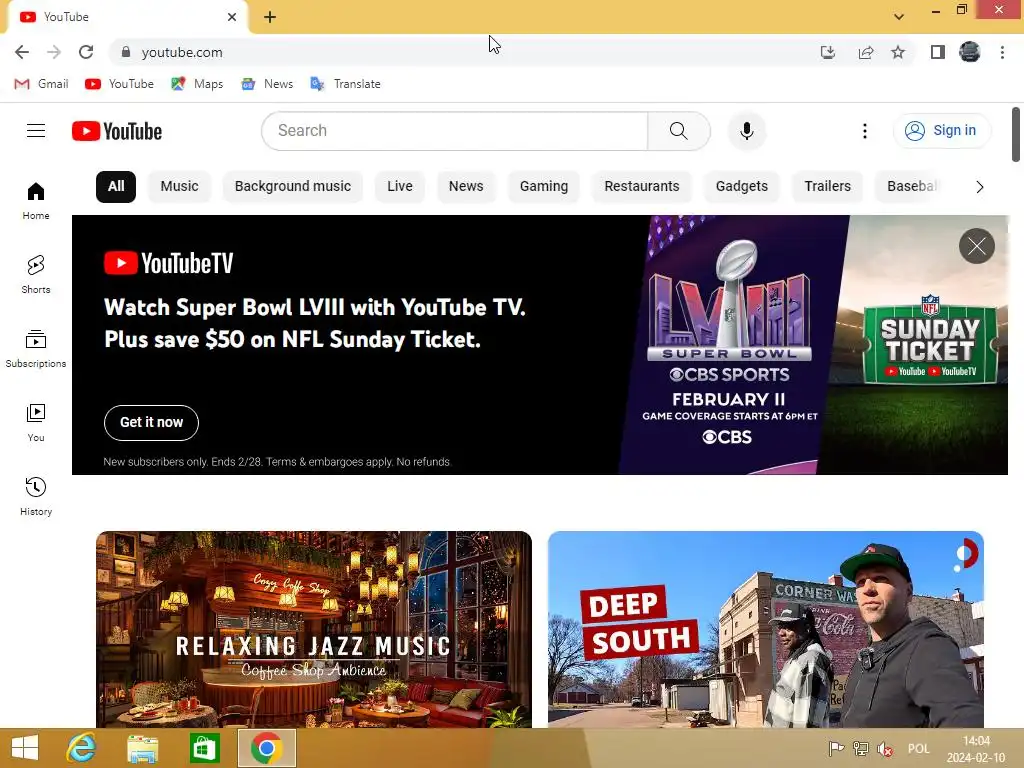The image size is (1024, 768).
Task: Open the Windows Start button
Action: click(x=25, y=748)
